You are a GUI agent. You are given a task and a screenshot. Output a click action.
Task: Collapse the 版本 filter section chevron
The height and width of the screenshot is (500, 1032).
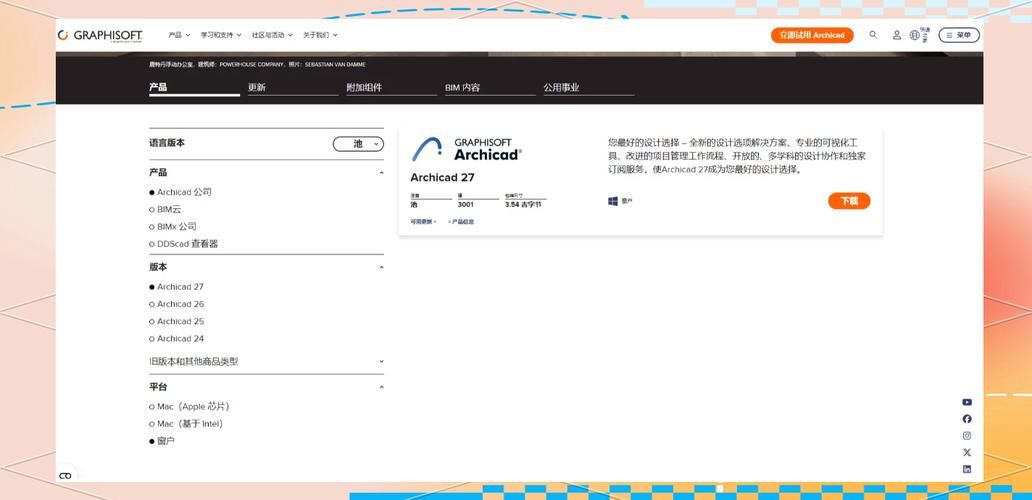click(x=381, y=267)
